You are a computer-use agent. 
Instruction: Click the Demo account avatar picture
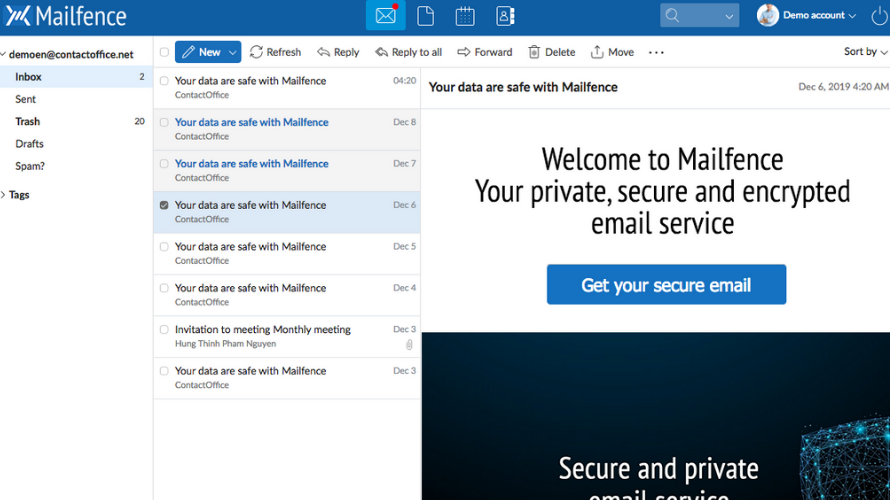767,15
